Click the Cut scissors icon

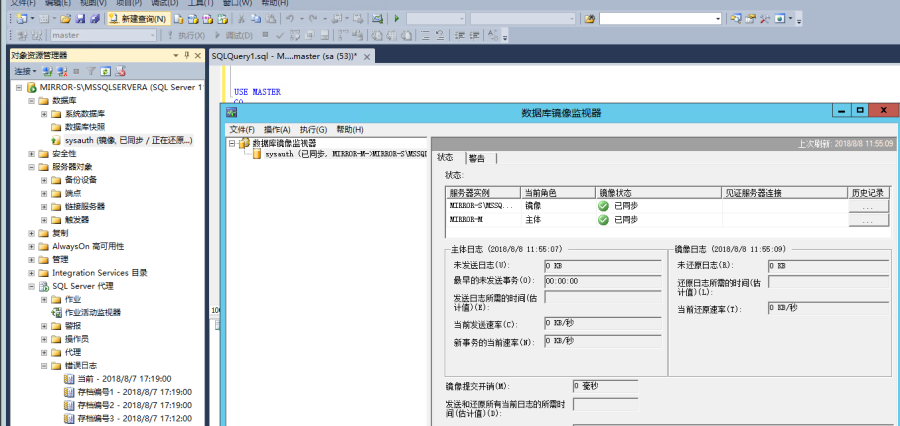pyautogui.click(x=241, y=19)
